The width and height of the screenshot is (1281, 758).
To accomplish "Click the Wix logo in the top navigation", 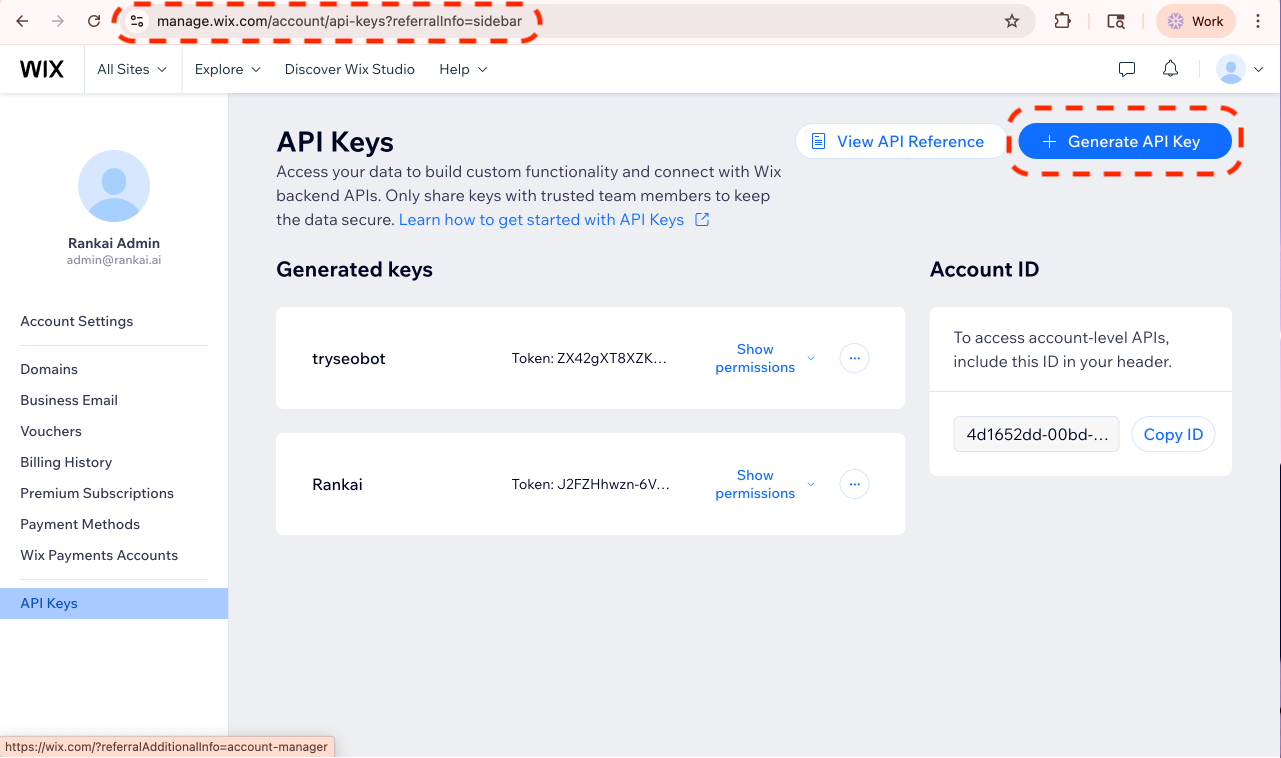I will [x=41, y=69].
